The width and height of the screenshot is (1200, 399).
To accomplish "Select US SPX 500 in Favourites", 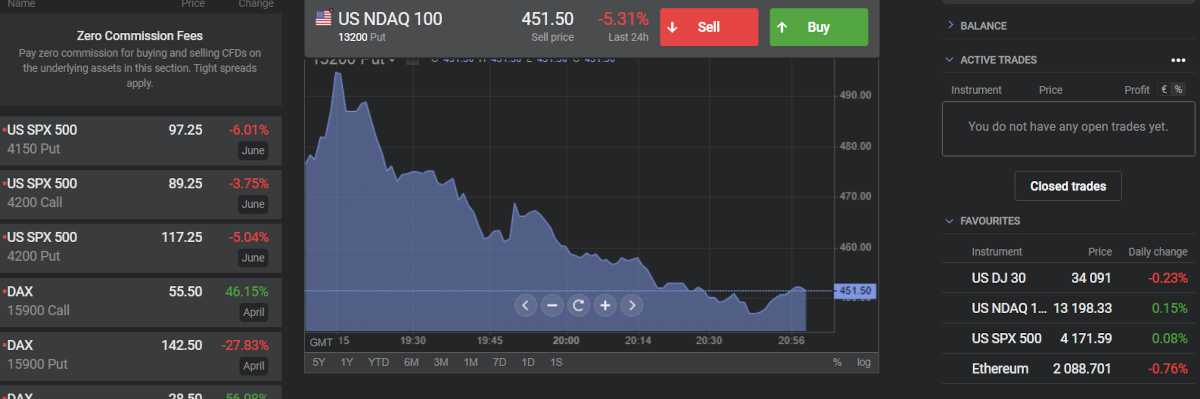I will click(1068, 338).
